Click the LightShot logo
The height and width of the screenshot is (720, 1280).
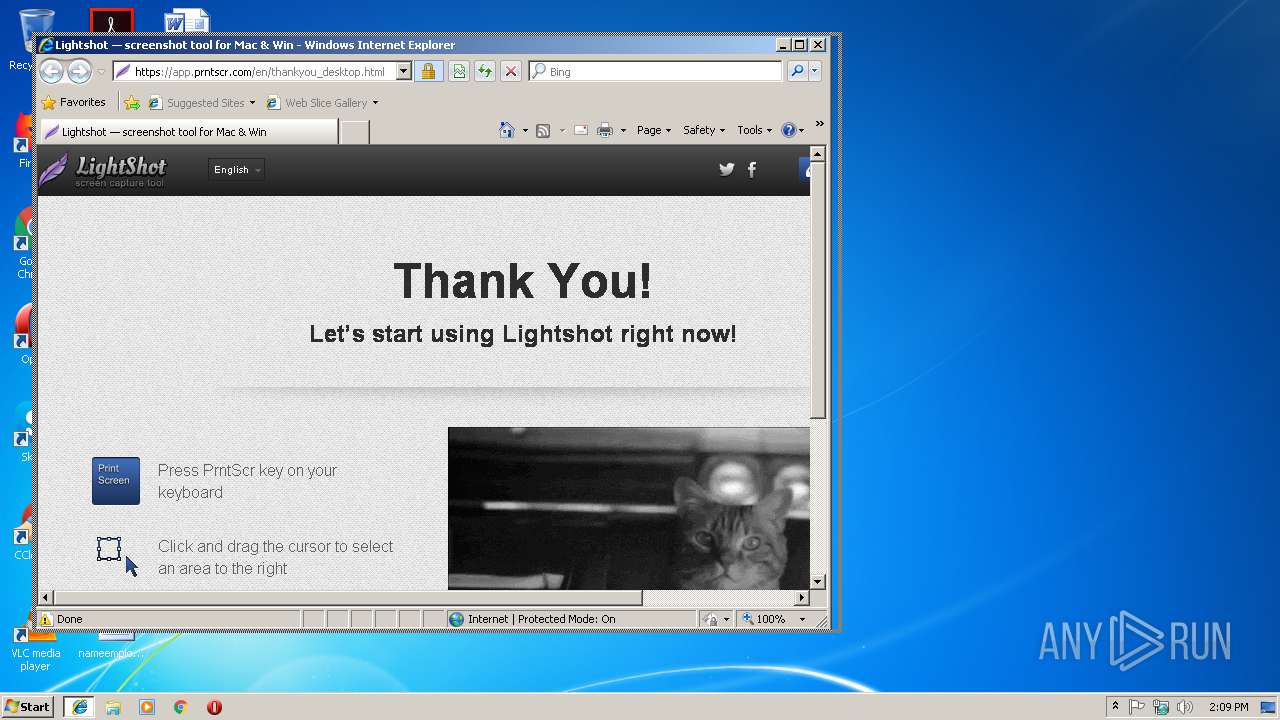coord(103,170)
